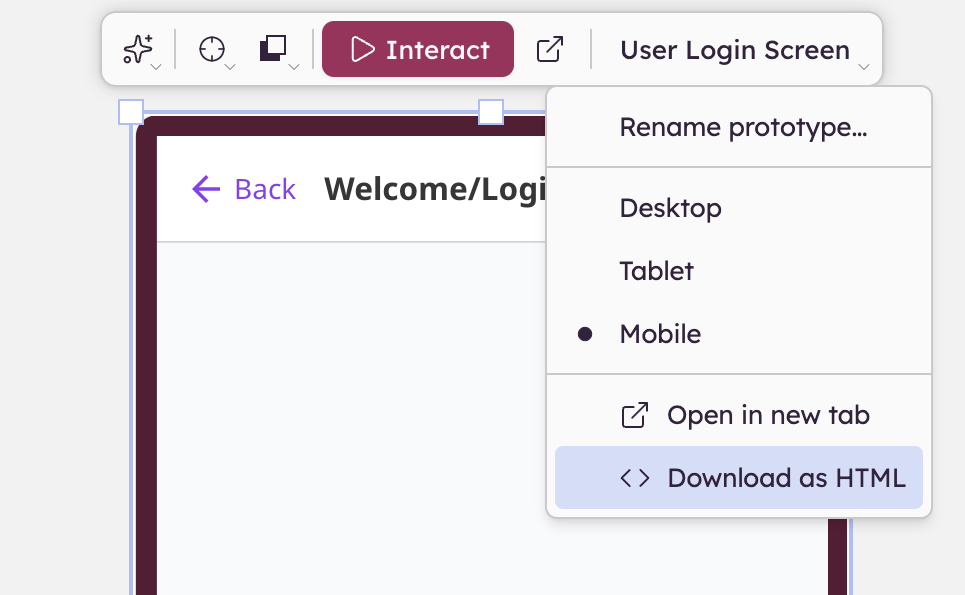Click the crosshair target icon

pyautogui.click(x=211, y=49)
